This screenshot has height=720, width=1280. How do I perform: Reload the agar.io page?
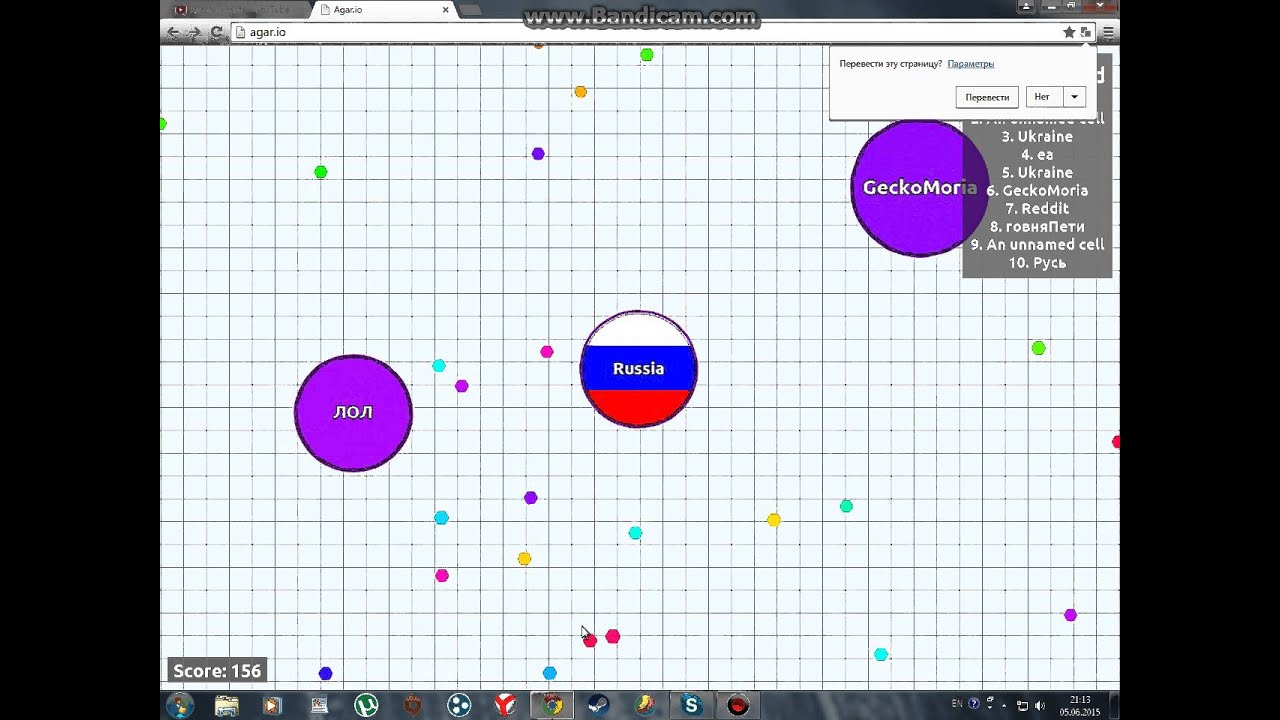click(216, 32)
